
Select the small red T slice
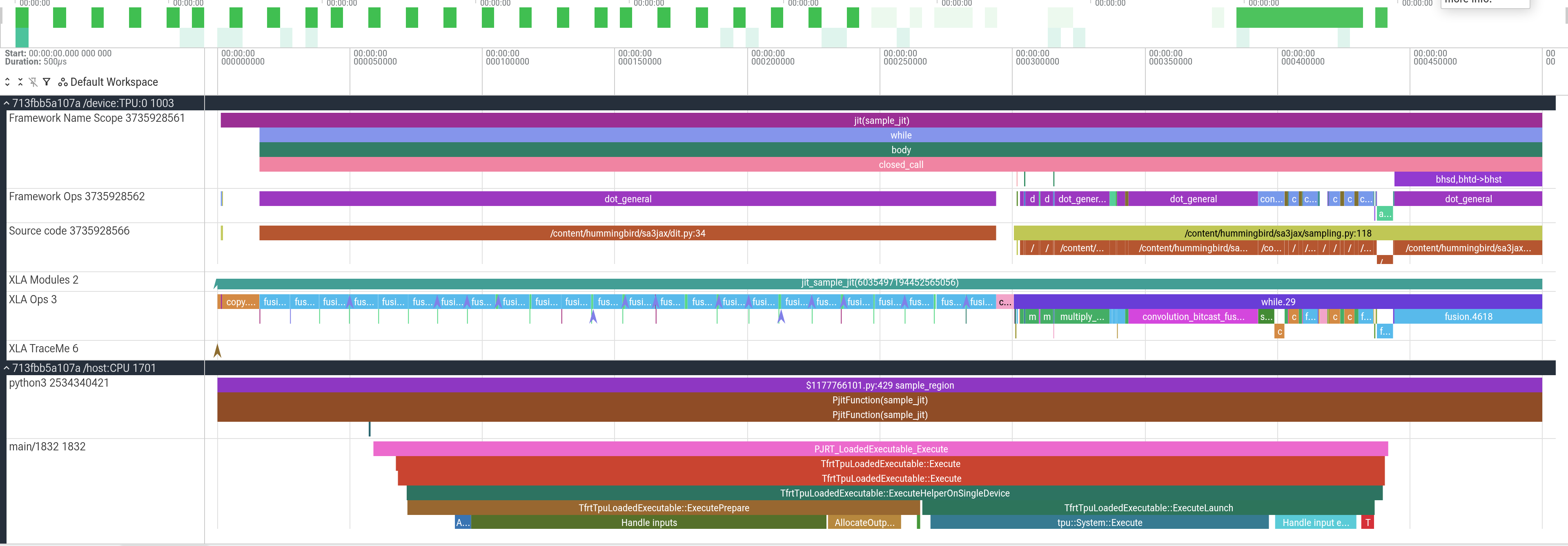(x=1367, y=522)
